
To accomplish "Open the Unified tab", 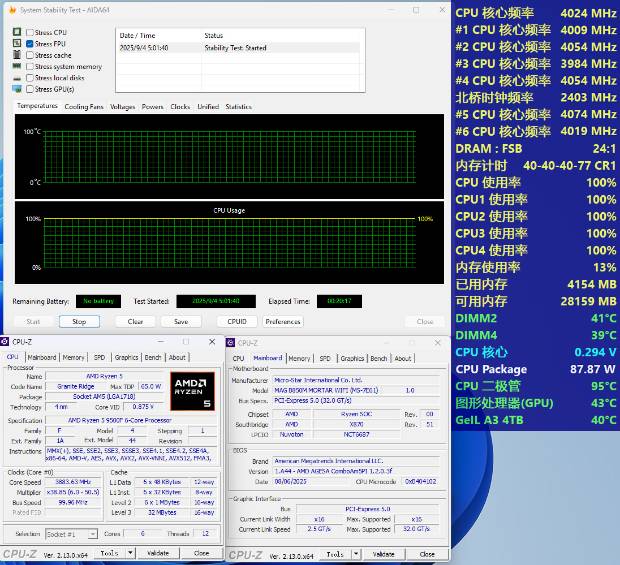I will pos(208,107).
